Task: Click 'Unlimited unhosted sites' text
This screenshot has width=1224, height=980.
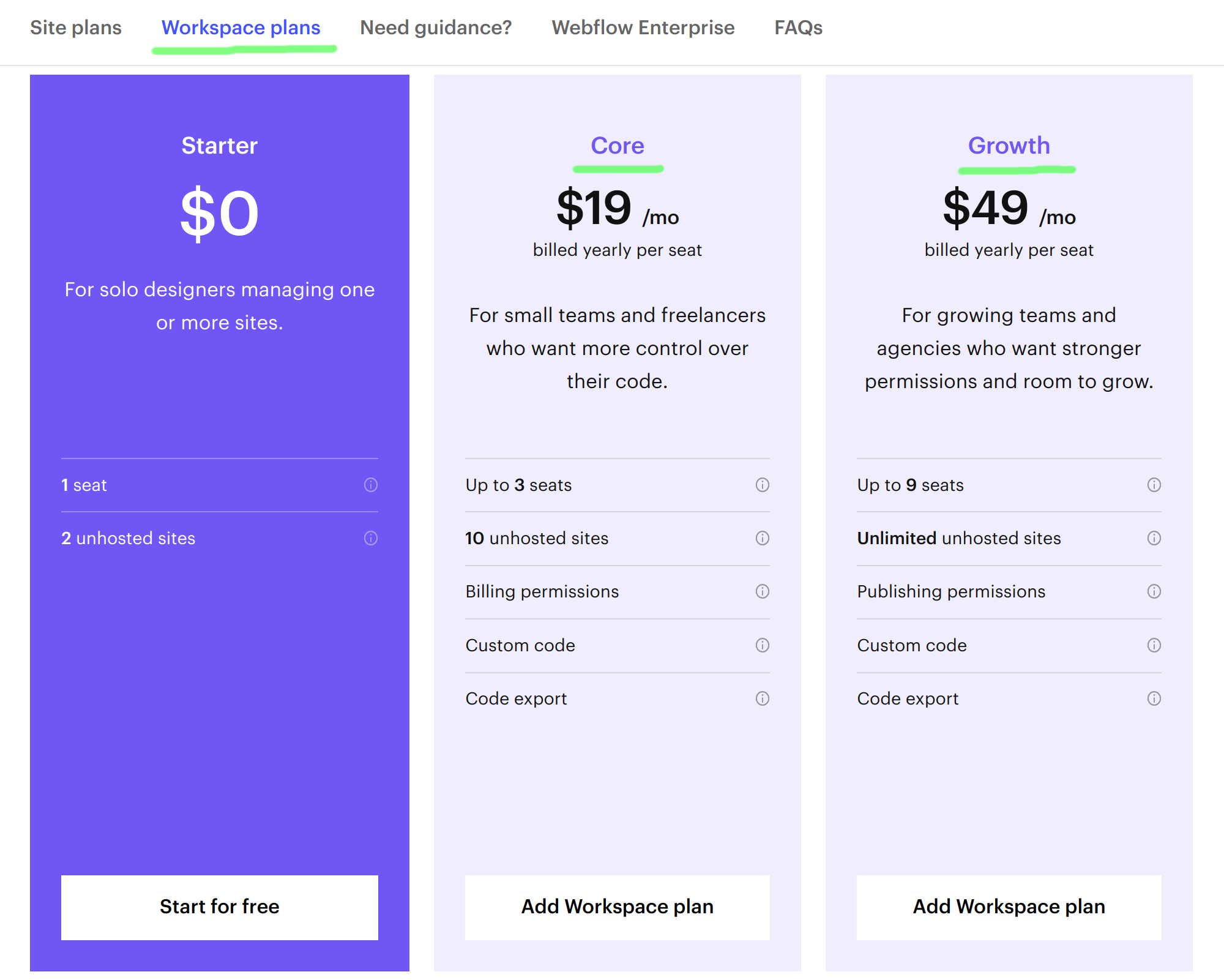Action: click(x=959, y=538)
